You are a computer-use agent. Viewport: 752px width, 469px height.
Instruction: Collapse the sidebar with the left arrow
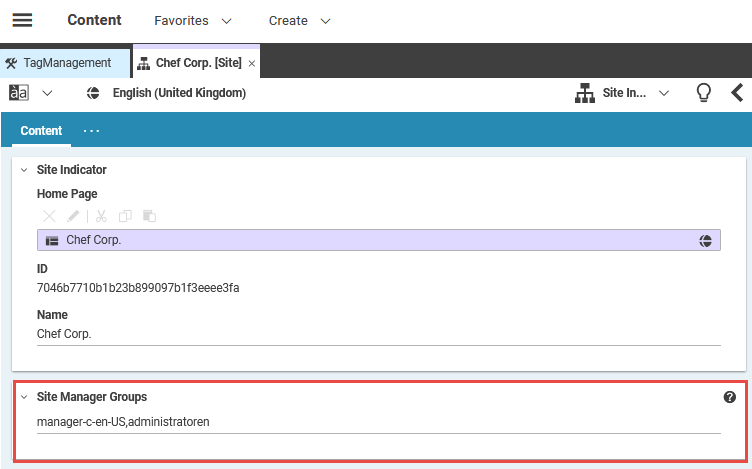tap(737, 93)
